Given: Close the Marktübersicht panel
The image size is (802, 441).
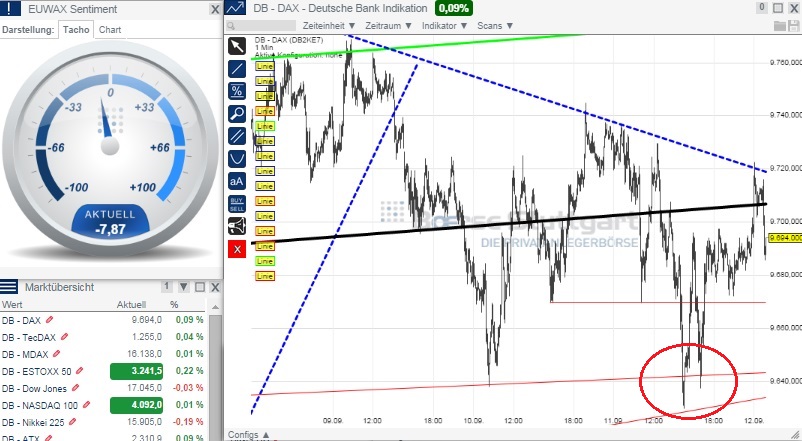Looking at the screenshot, I should [215, 287].
